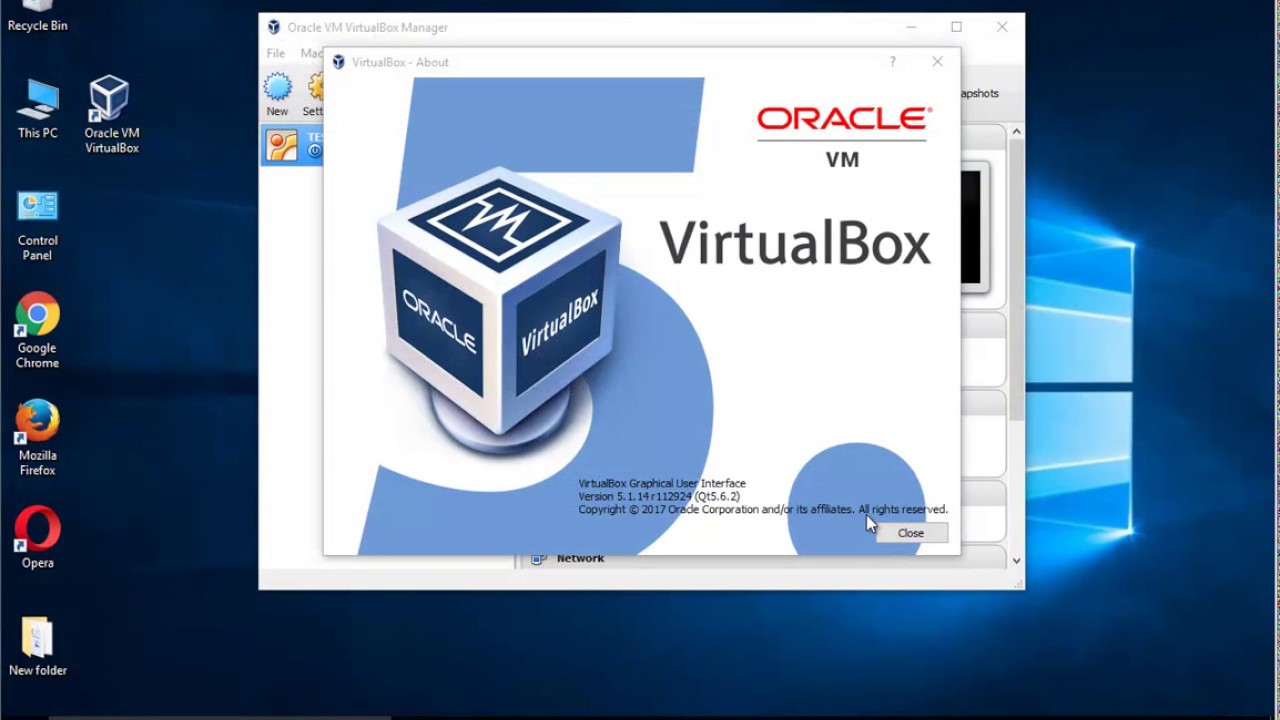The width and height of the screenshot is (1280, 720).
Task: Click the VirtualBox icon in About dialog title
Action: (338, 62)
